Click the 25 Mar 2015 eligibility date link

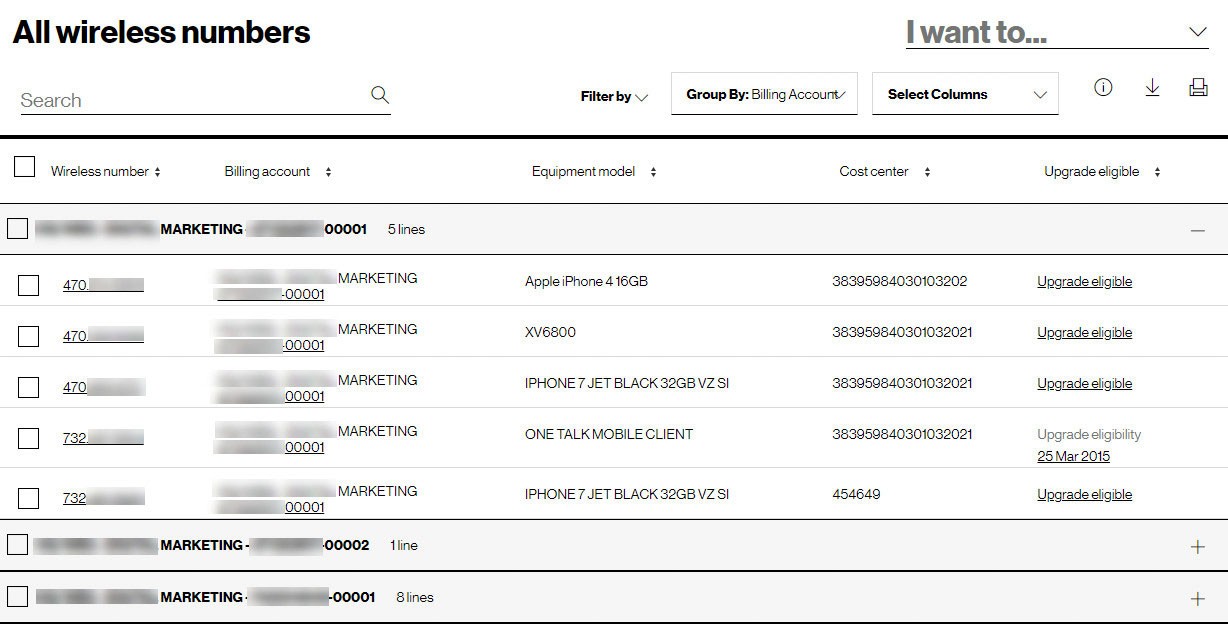[1073, 457]
